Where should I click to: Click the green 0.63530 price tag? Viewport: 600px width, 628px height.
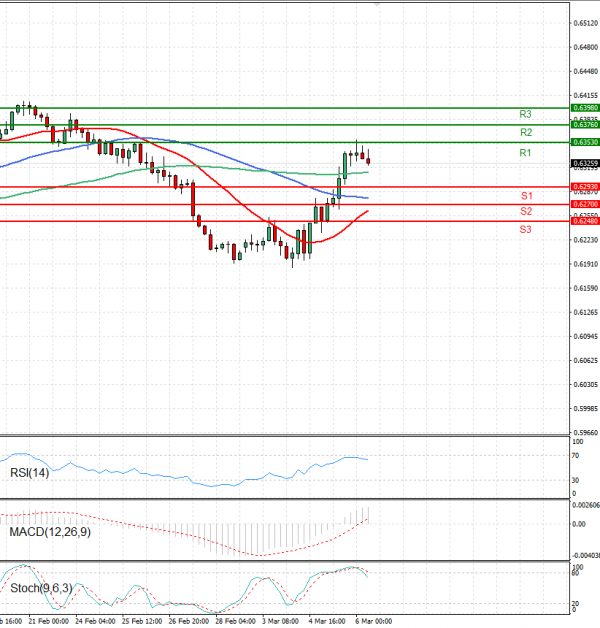point(584,143)
